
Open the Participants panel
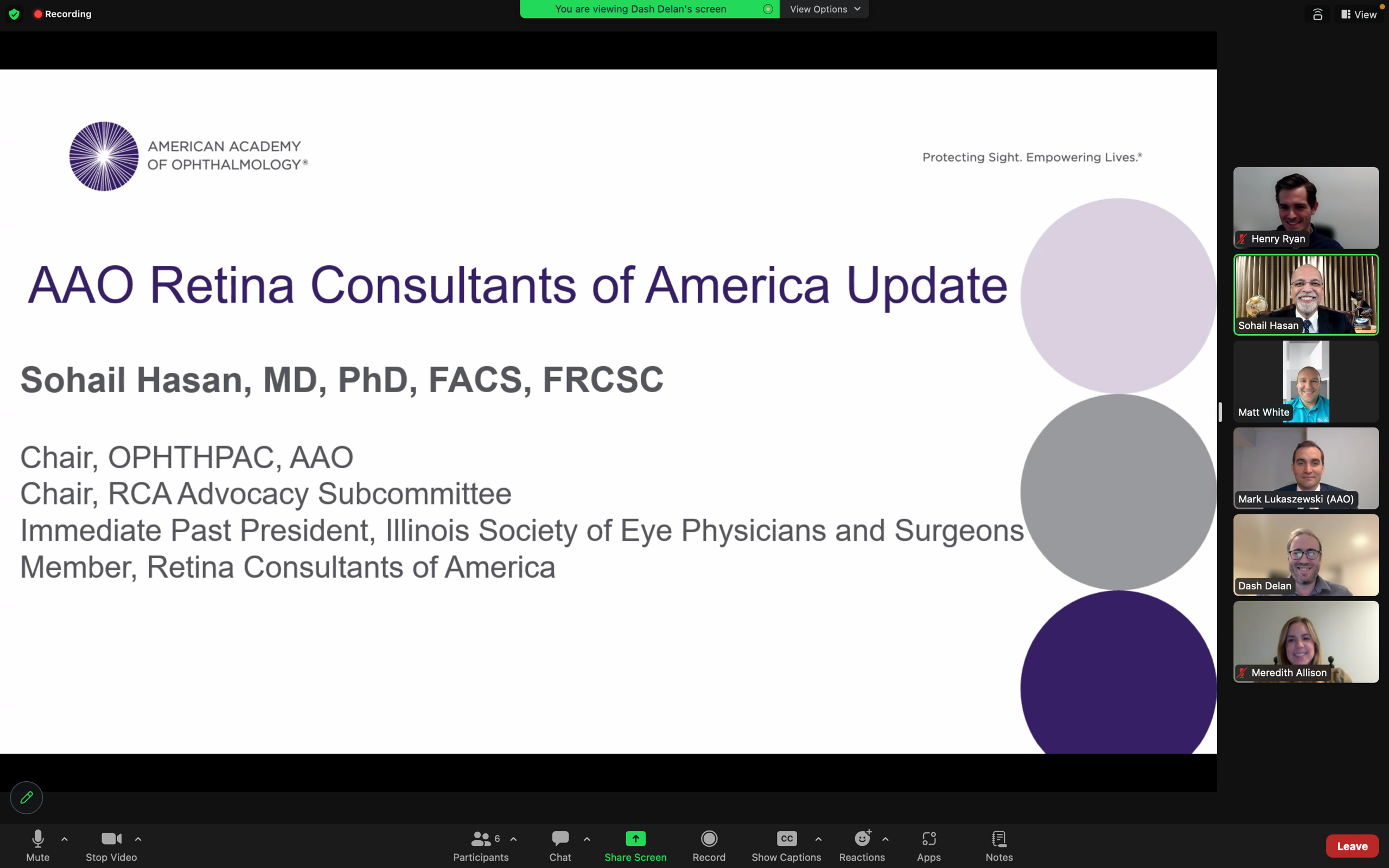tap(481, 846)
